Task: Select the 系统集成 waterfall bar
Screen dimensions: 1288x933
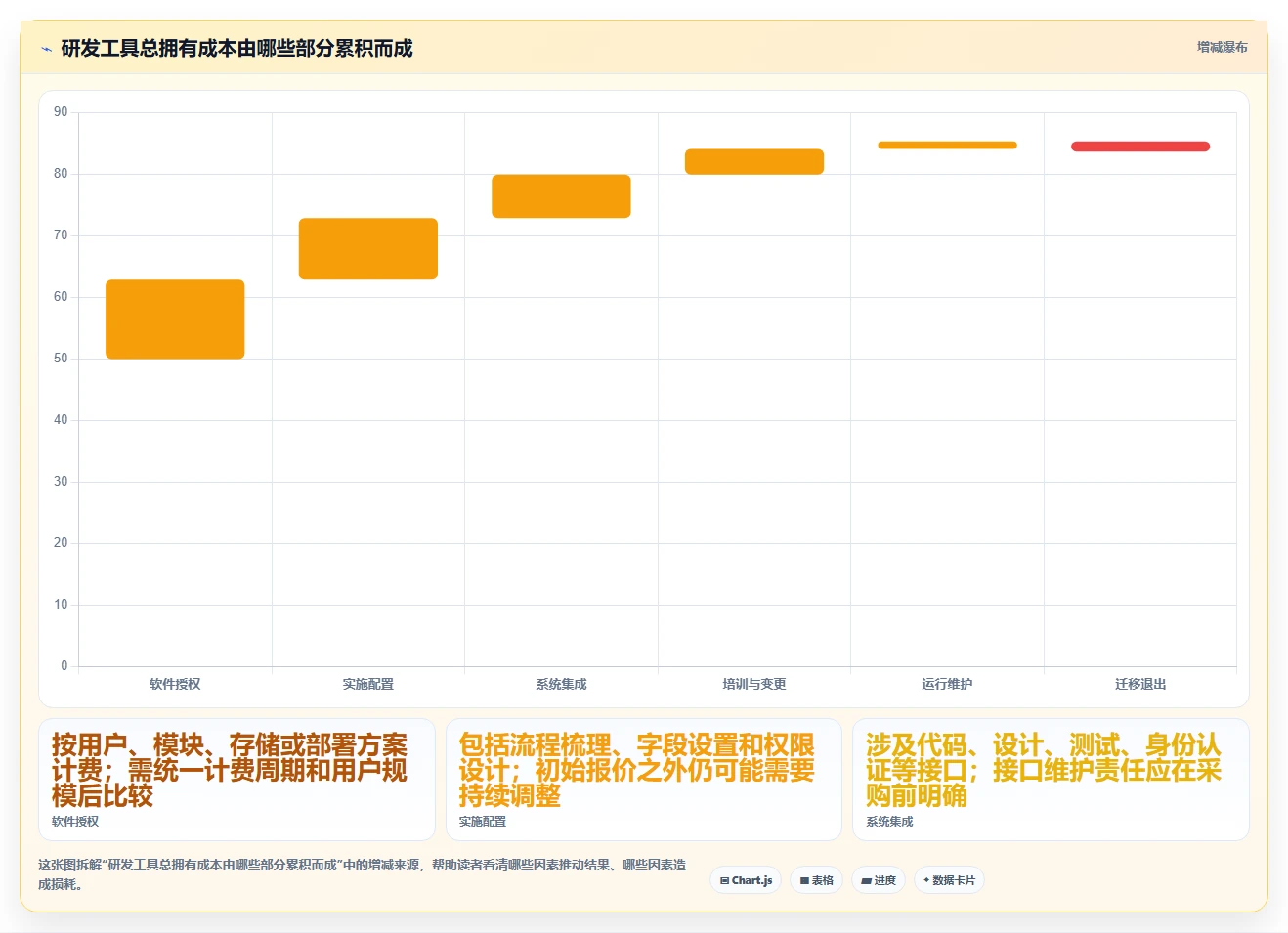Action: [x=561, y=196]
